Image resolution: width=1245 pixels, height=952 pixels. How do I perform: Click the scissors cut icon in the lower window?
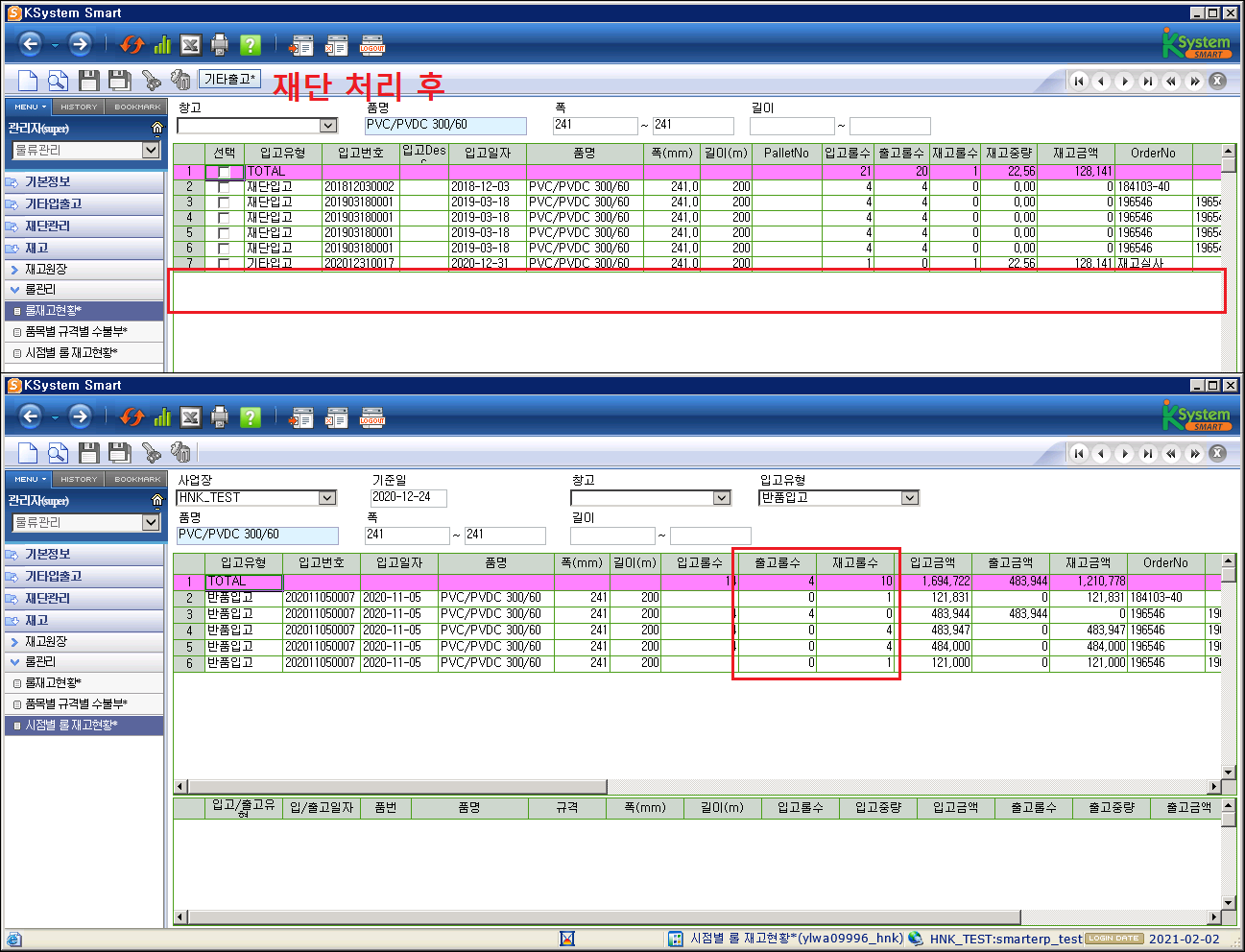click(151, 453)
